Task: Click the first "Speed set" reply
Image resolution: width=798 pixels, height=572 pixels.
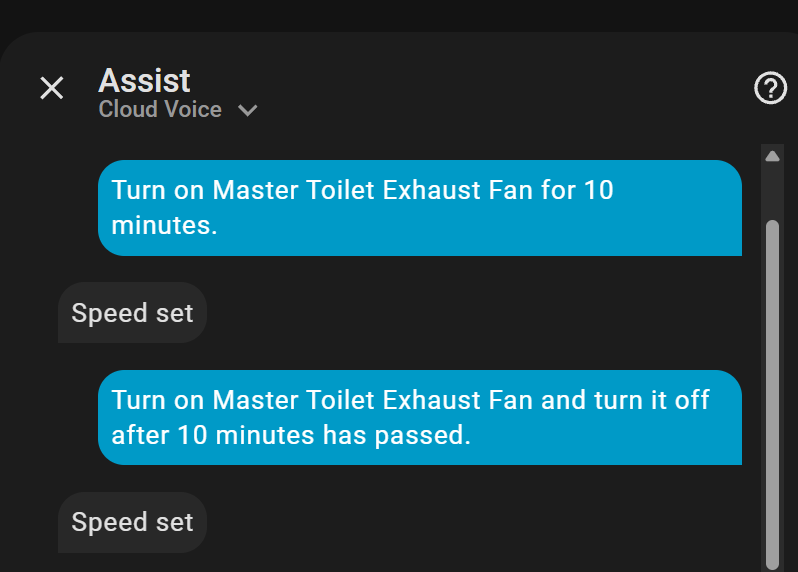Action: pyautogui.click(x=132, y=313)
